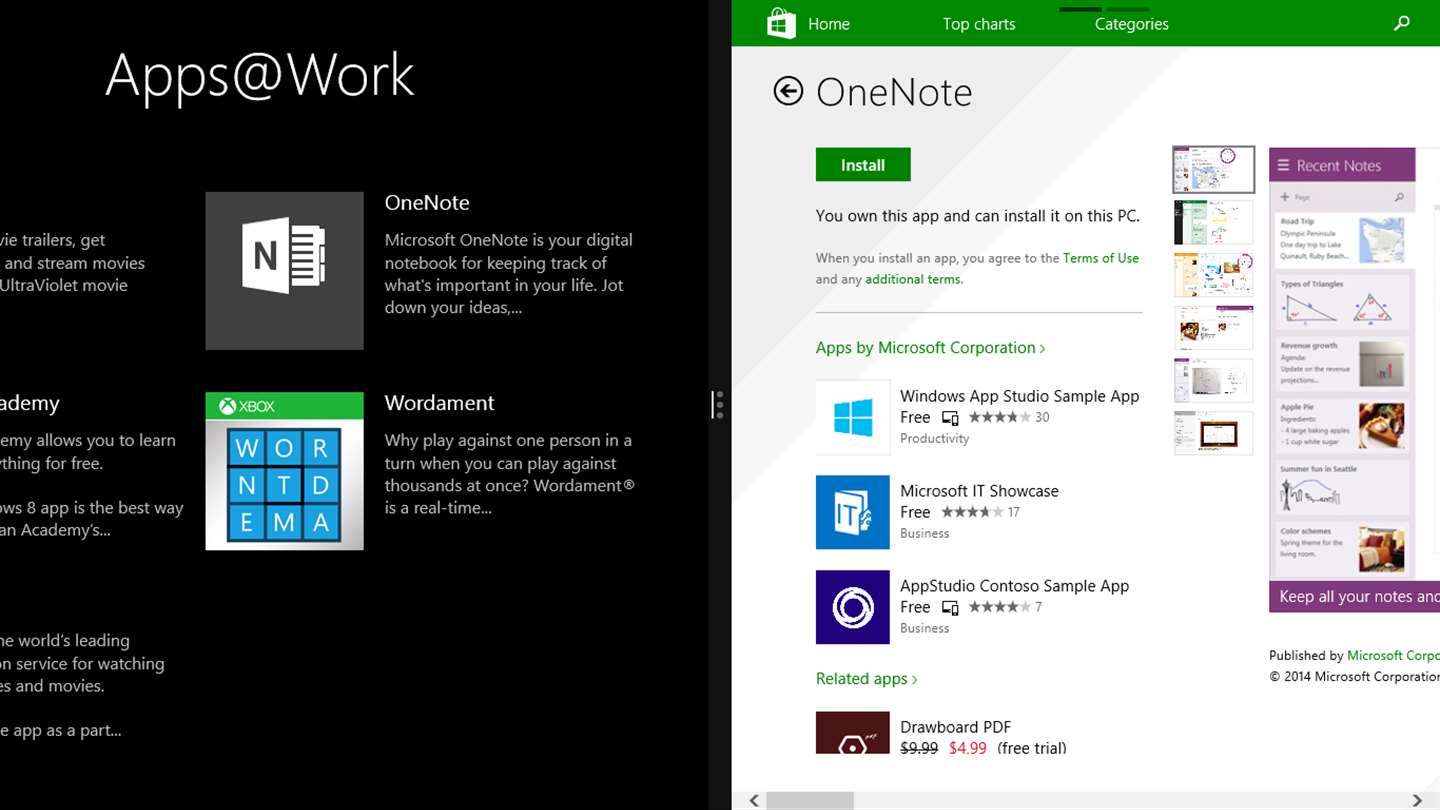This screenshot has height=810, width=1440.
Task: Select the sixth screenshot thumbnail
Action: pos(1213,433)
